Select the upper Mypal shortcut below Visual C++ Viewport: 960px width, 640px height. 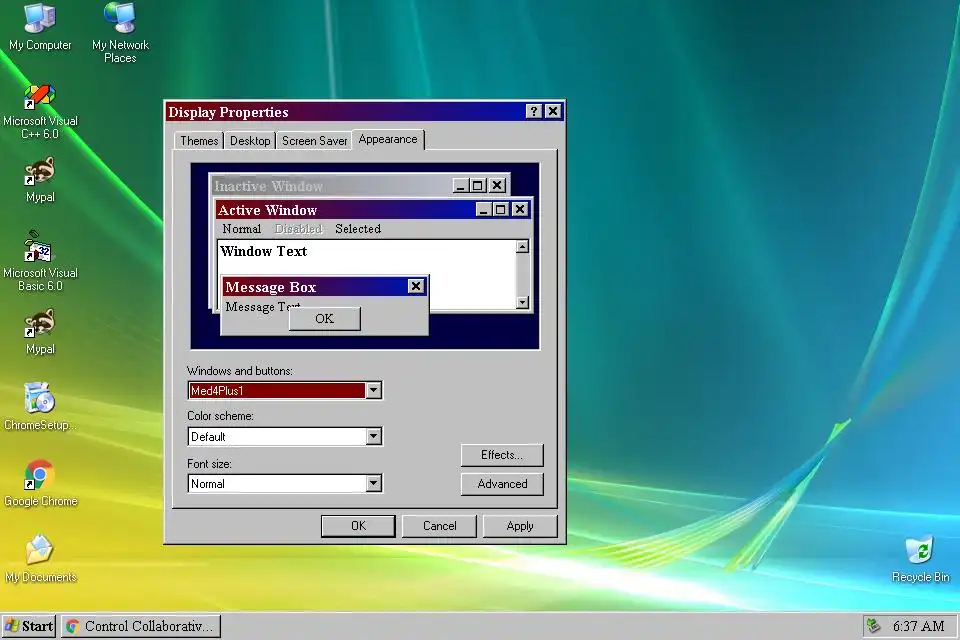(x=40, y=179)
